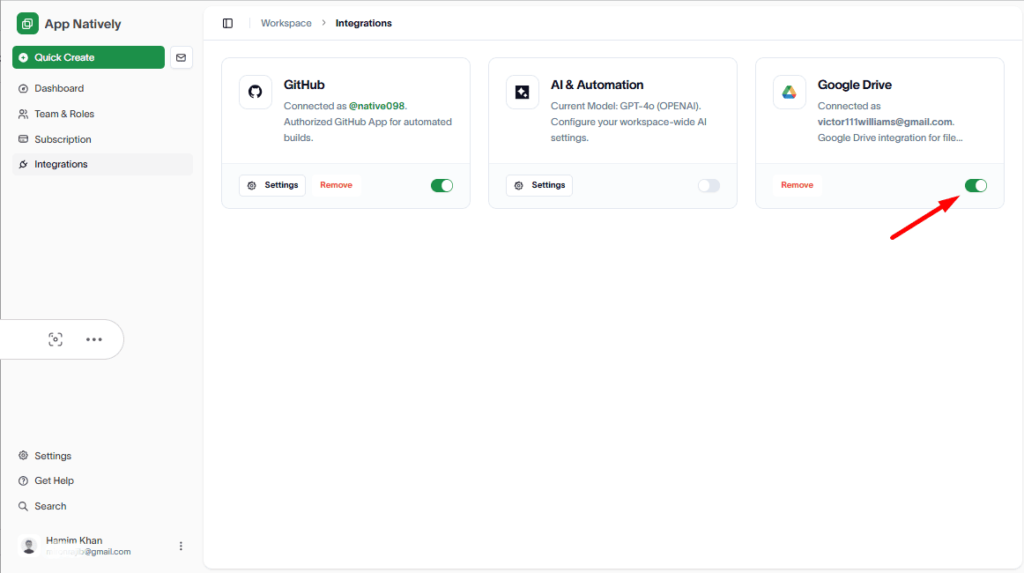Click the Quick Create button

click(x=88, y=57)
